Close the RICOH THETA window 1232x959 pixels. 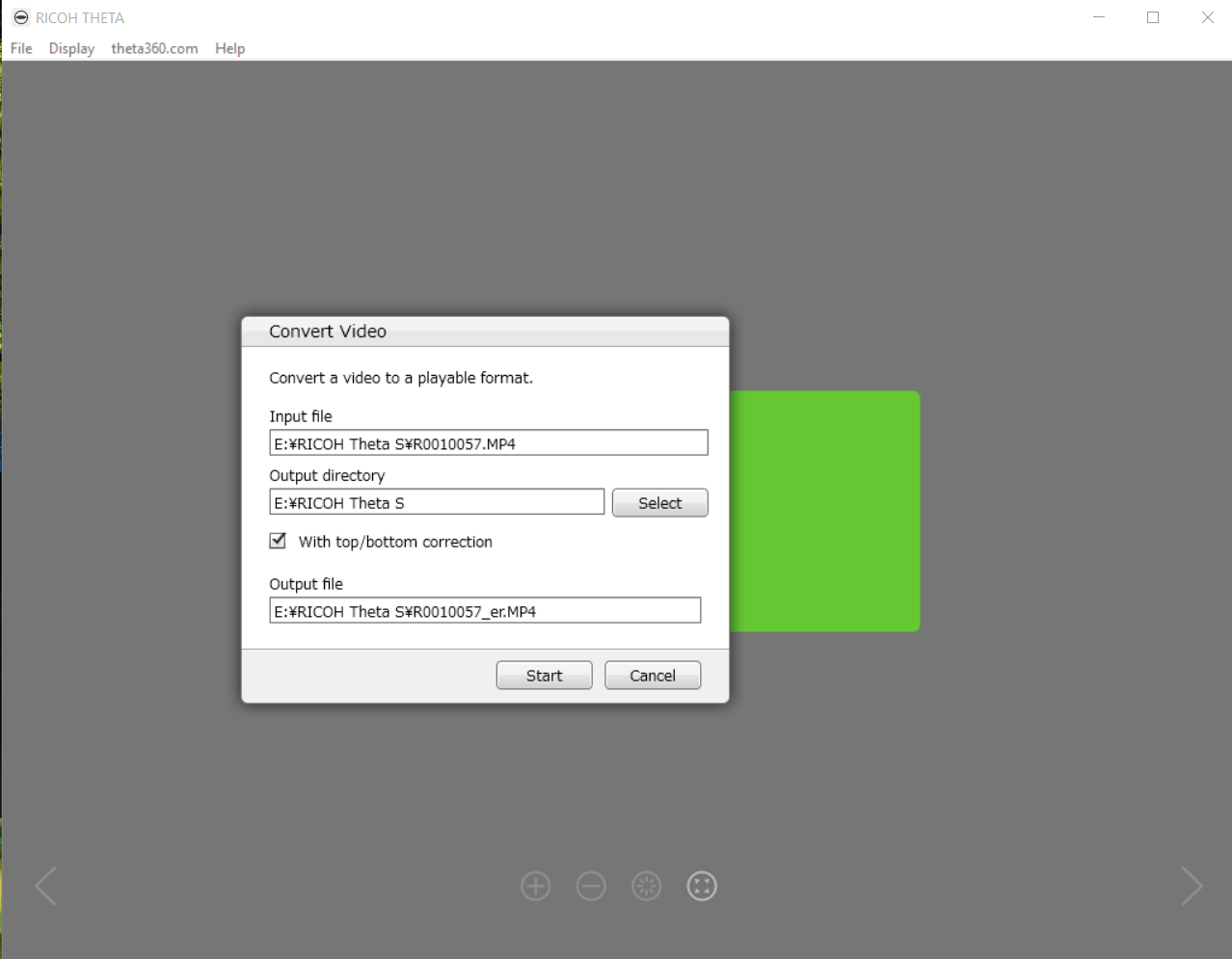1207,17
